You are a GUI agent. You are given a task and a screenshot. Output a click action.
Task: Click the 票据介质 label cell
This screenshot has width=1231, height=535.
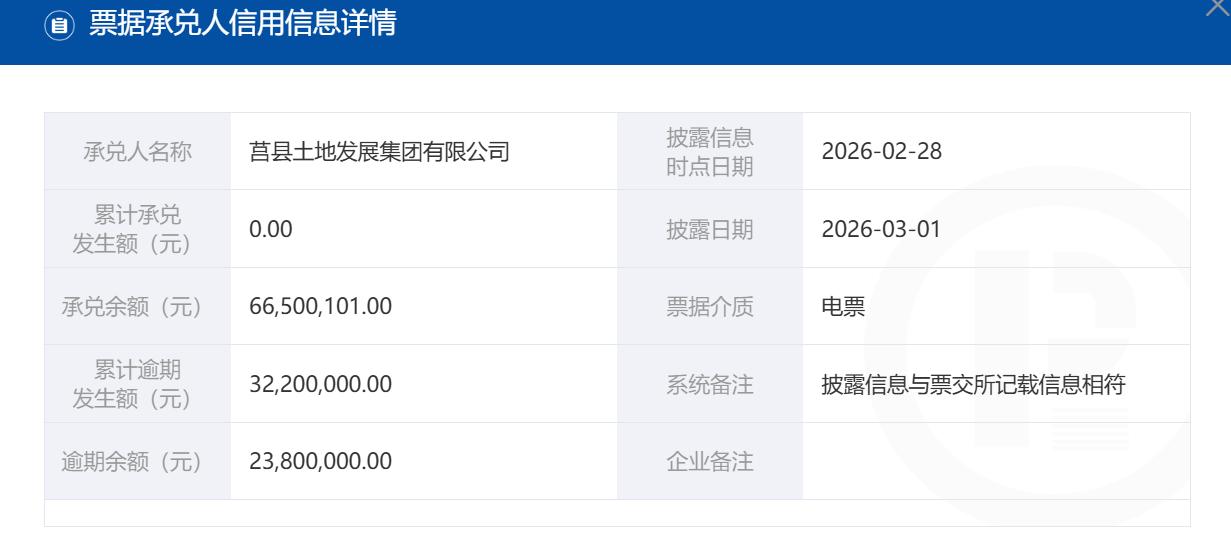tap(709, 307)
